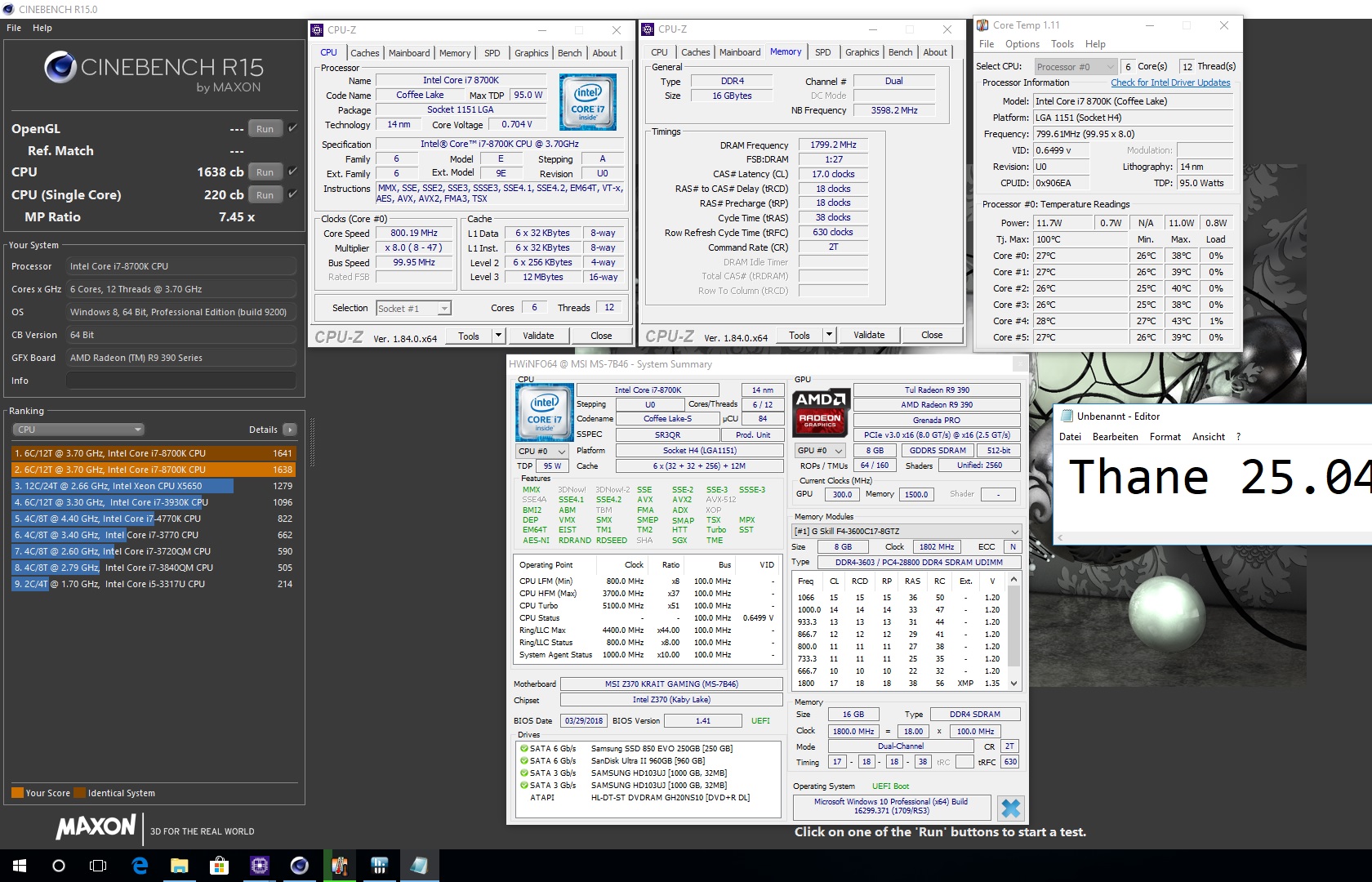Toggle the CPU (Single Core) test checkbox
The height and width of the screenshot is (882, 1372).
coord(292,194)
